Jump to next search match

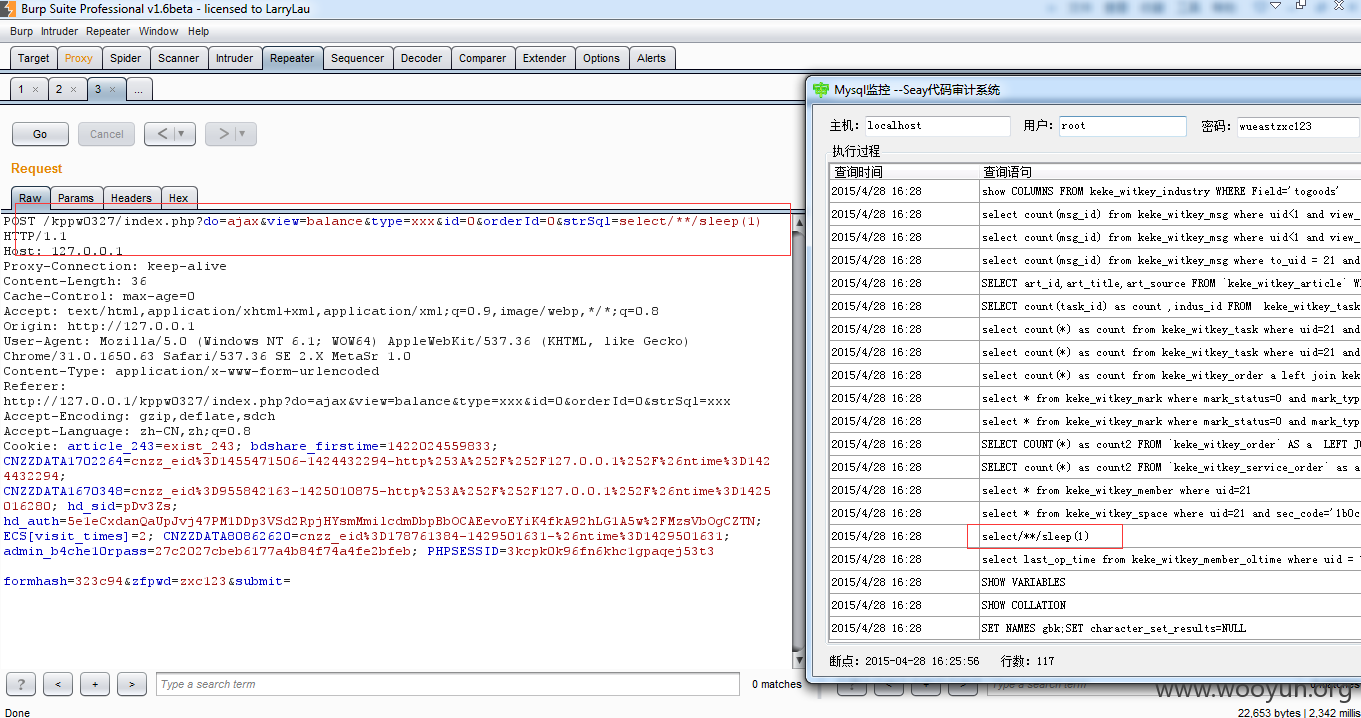tap(132, 684)
